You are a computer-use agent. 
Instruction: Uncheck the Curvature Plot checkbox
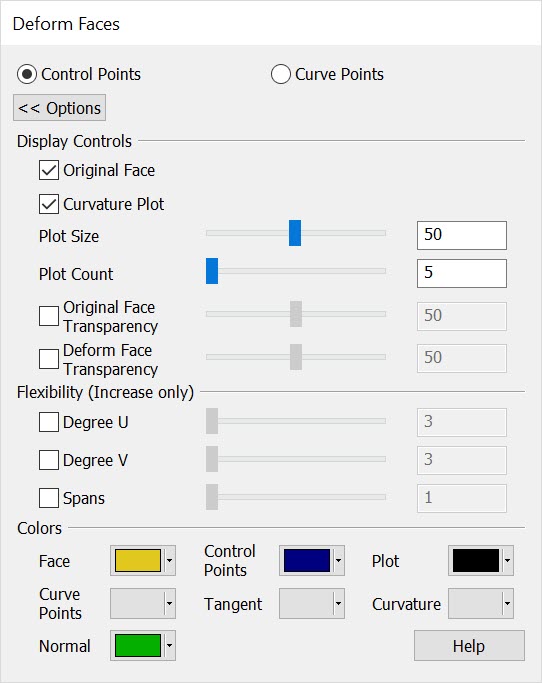tap(49, 204)
